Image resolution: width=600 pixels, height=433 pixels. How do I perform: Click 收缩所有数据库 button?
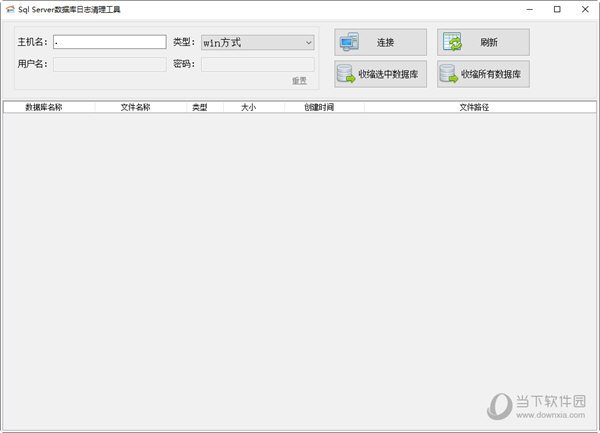pyautogui.click(x=483, y=74)
